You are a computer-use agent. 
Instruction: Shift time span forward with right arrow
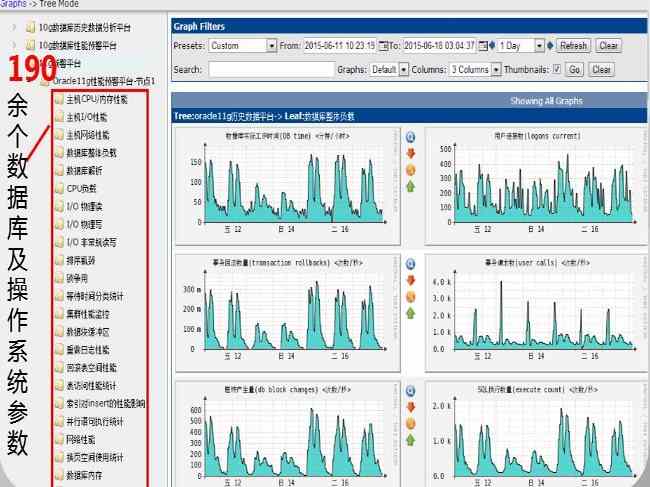pyautogui.click(x=550, y=46)
